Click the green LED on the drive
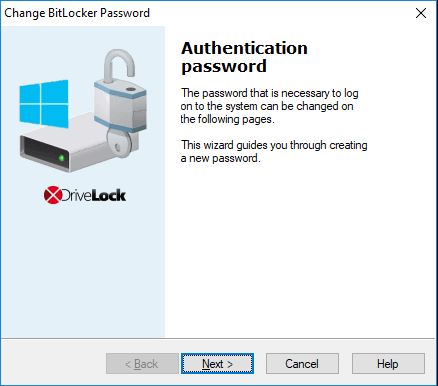This screenshot has width=438, height=386. coord(61,158)
